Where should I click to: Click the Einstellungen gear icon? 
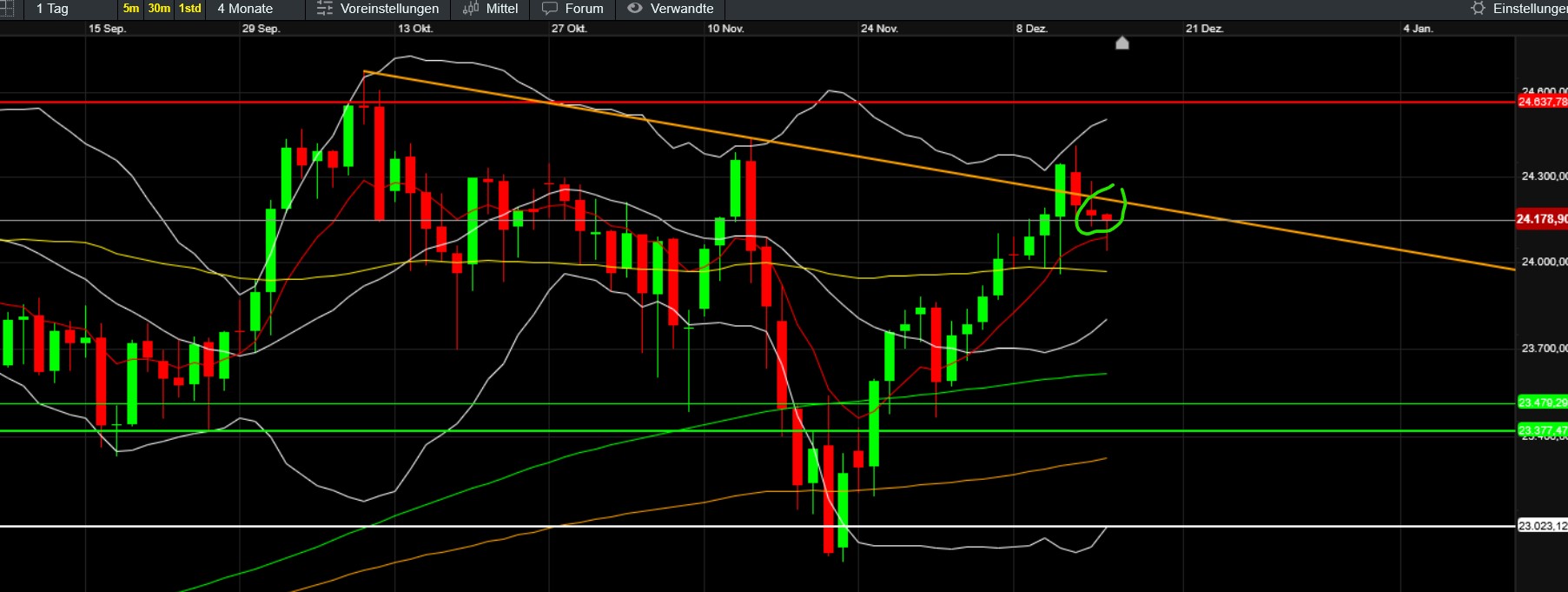(1478, 9)
